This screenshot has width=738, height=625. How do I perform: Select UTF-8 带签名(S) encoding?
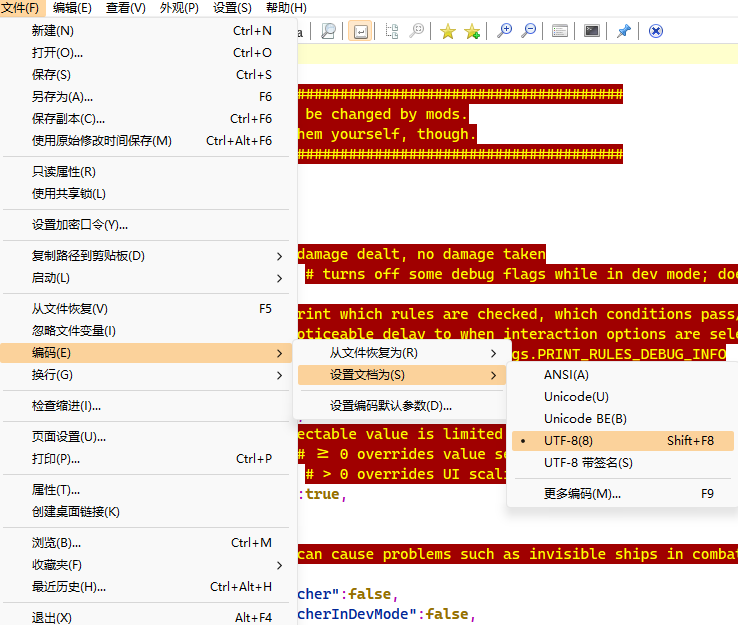click(x=623, y=463)
